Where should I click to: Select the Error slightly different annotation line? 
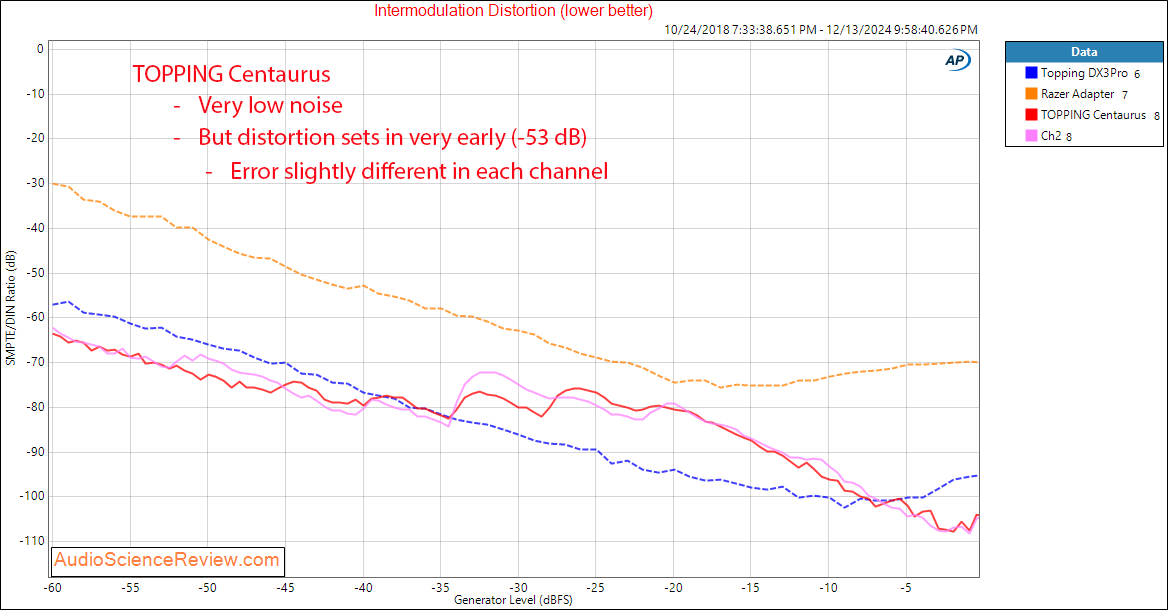[x=419, y=171]
